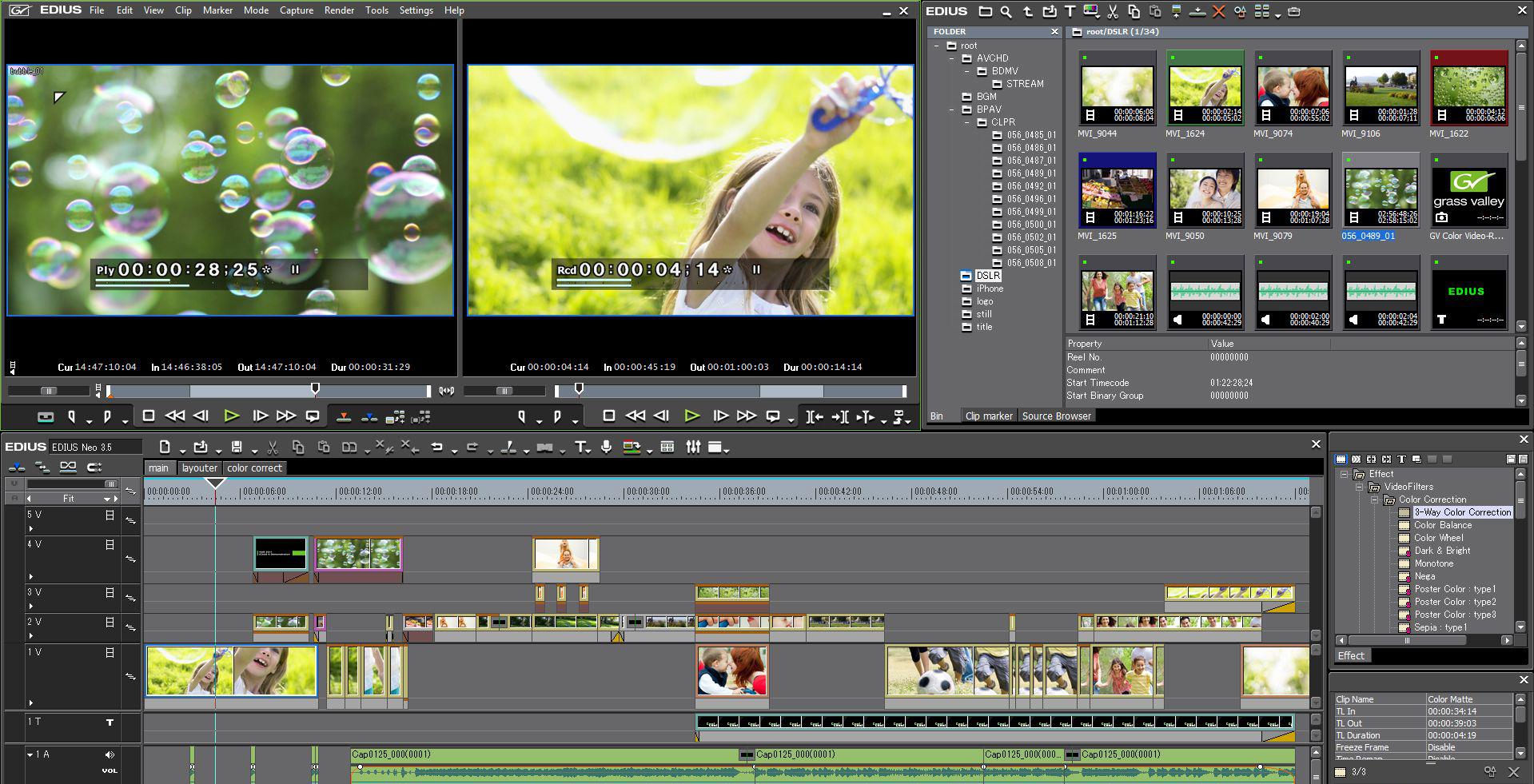Screen dimensions: 1534x784
Task: Click the Cut scissors icon in the bin toolbar
Action: coord(1112,11)
